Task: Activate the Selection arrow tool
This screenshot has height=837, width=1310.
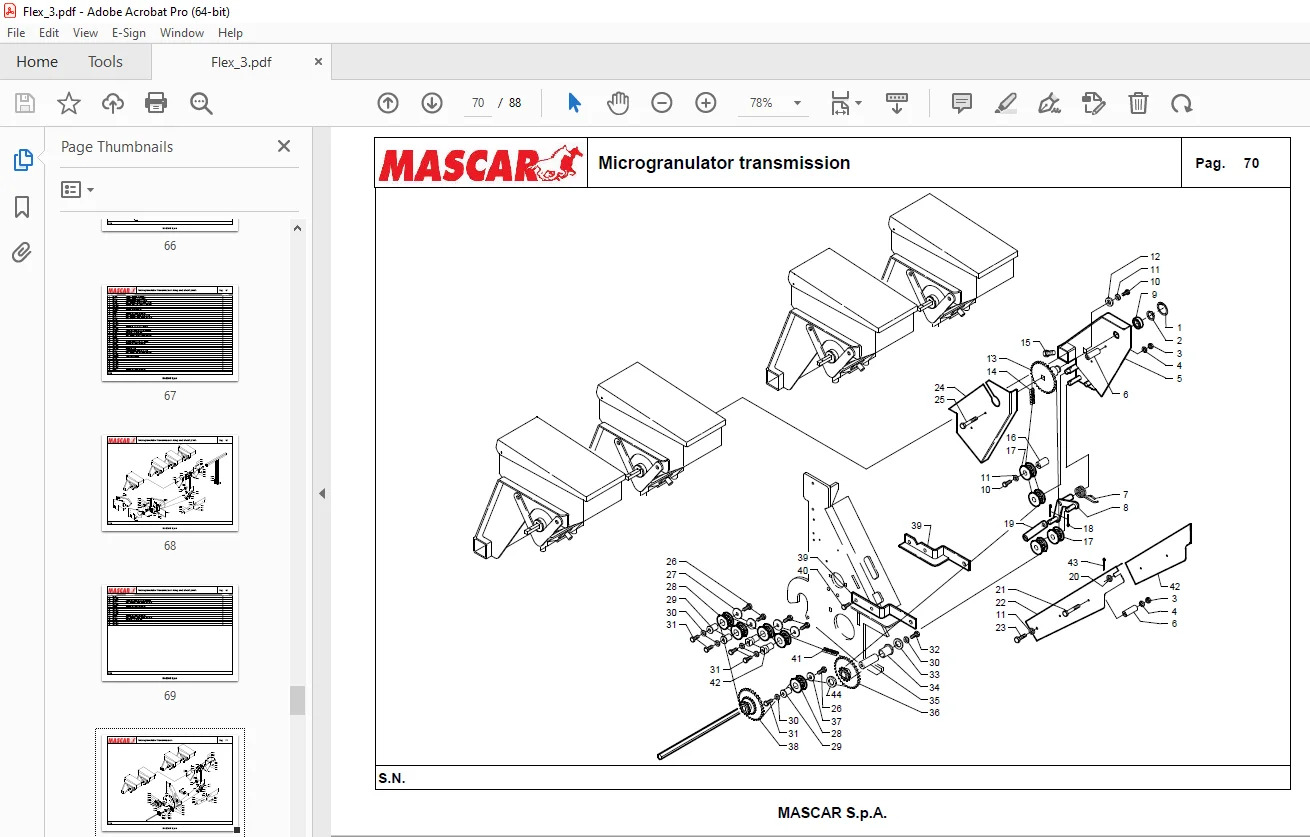Action: (574, 103)
